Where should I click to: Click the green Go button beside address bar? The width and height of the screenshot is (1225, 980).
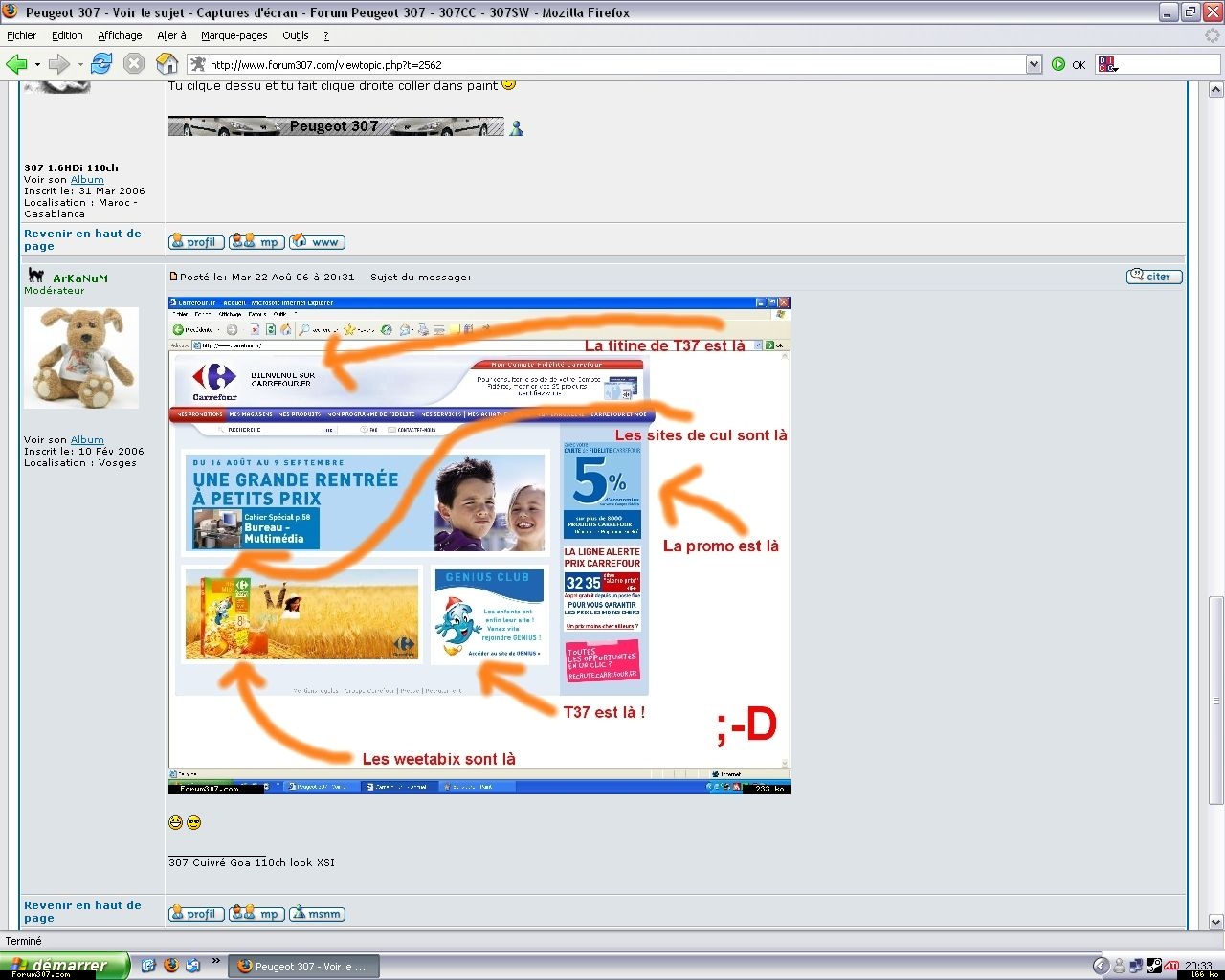pyautogui.click(x=1058, y=64)
